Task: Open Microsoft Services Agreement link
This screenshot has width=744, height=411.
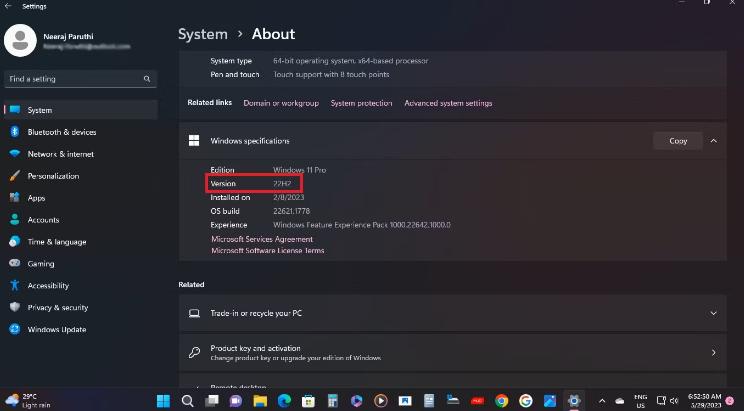Action: click(262, 239)
